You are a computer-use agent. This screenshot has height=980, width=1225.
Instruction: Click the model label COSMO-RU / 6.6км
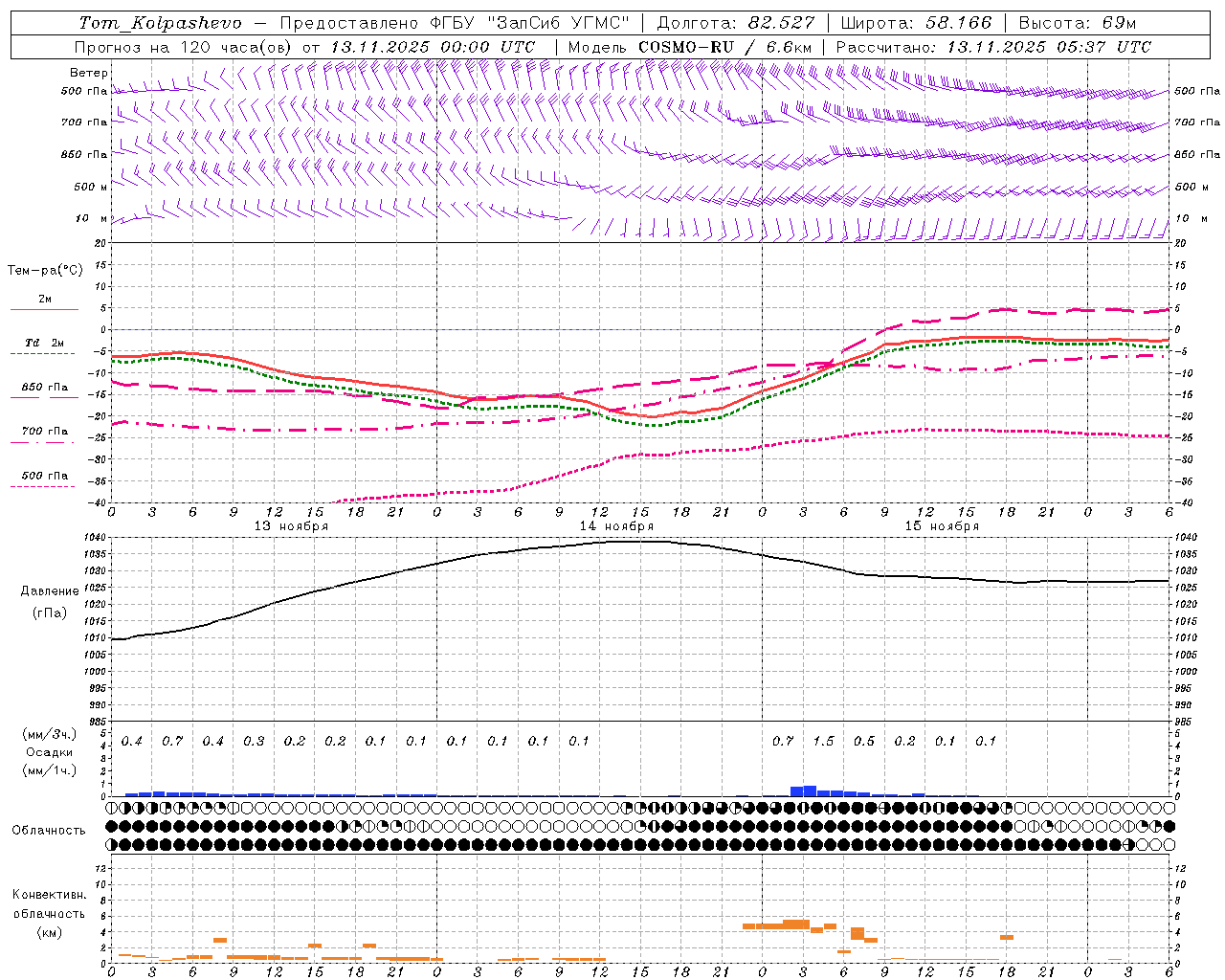pos(725,47)
